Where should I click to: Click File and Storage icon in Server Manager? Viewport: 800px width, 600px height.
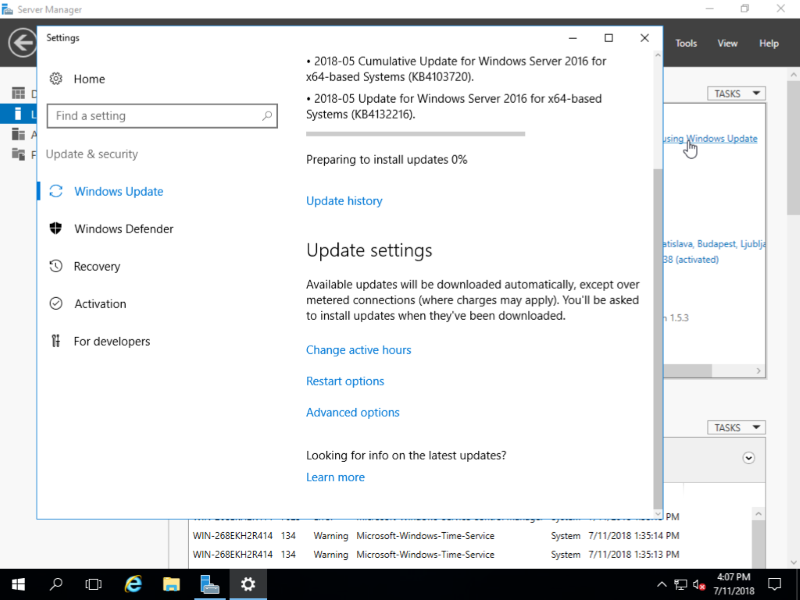tap(18, 154)
